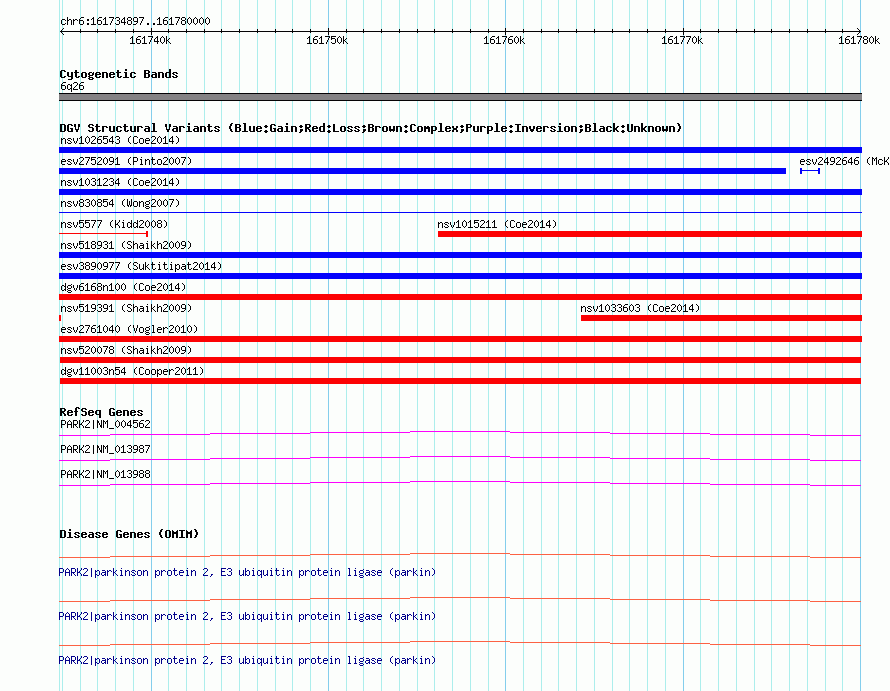This screenshot has width=890, height=691.
Task: Click the nsv1031234 (Coe2014) blue gain bar
Action: [460, 192]
